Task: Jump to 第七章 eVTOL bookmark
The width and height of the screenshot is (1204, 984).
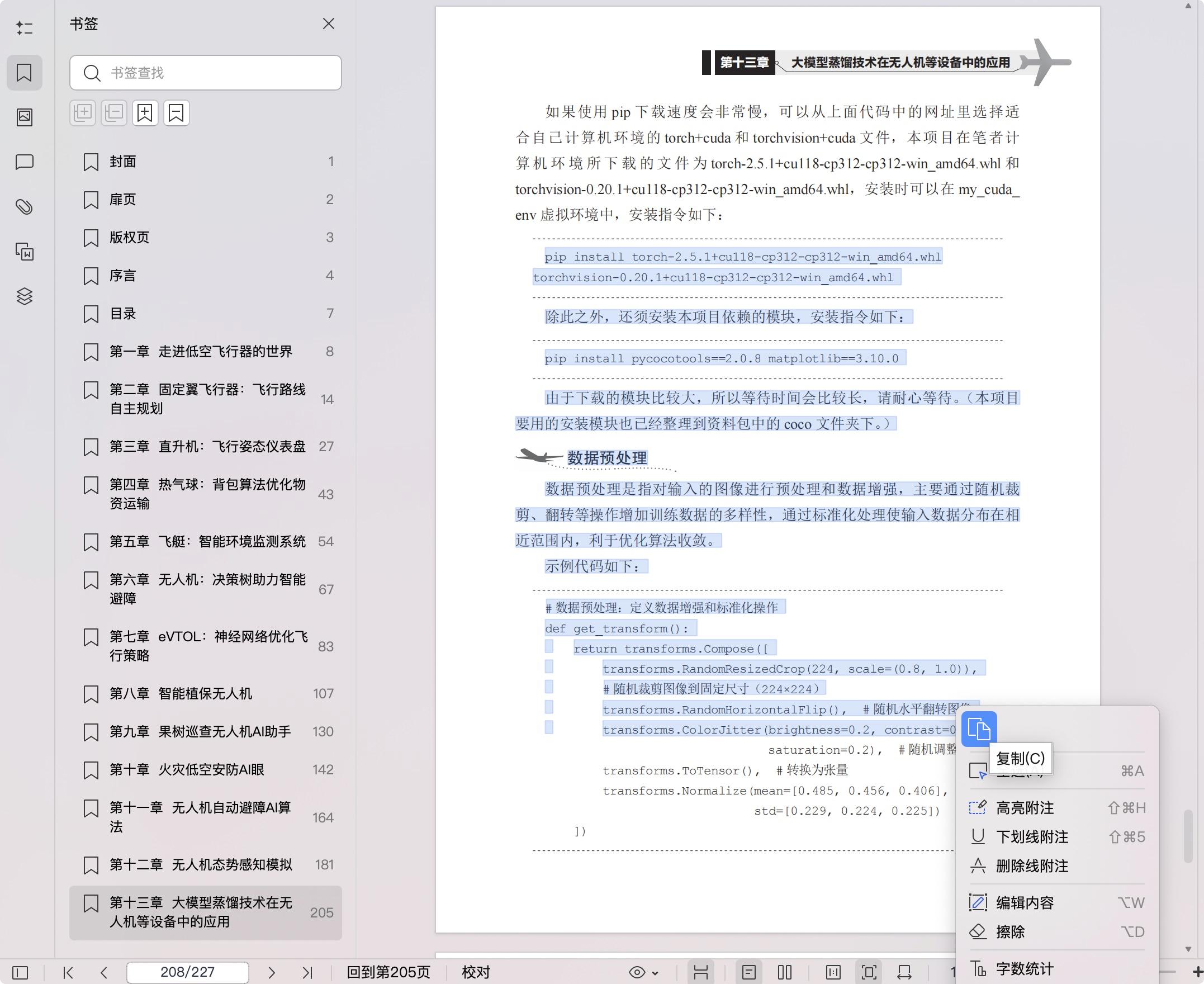Action: [x=206, y=646]
